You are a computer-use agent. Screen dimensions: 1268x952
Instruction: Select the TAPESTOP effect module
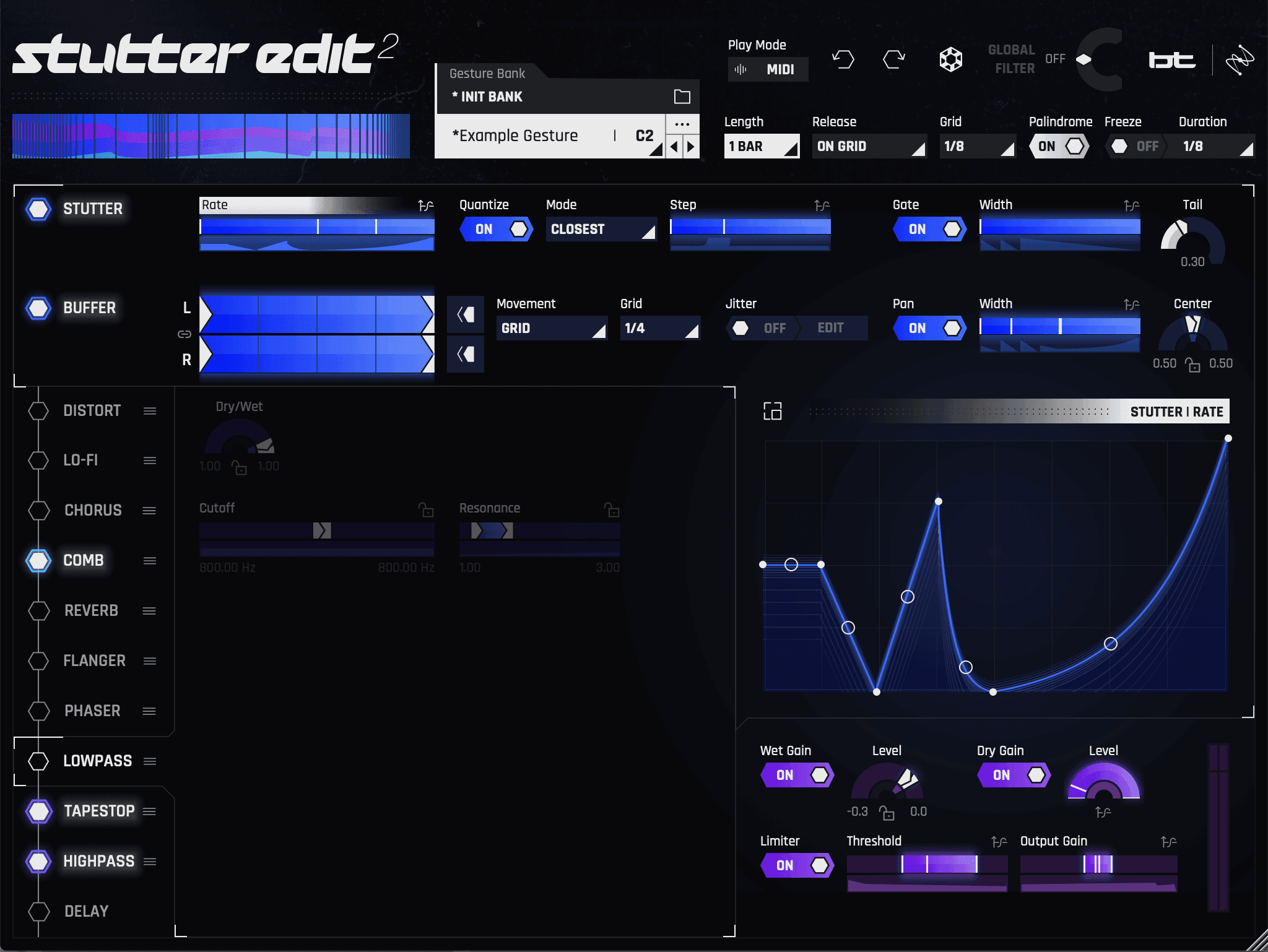point(99,811)
